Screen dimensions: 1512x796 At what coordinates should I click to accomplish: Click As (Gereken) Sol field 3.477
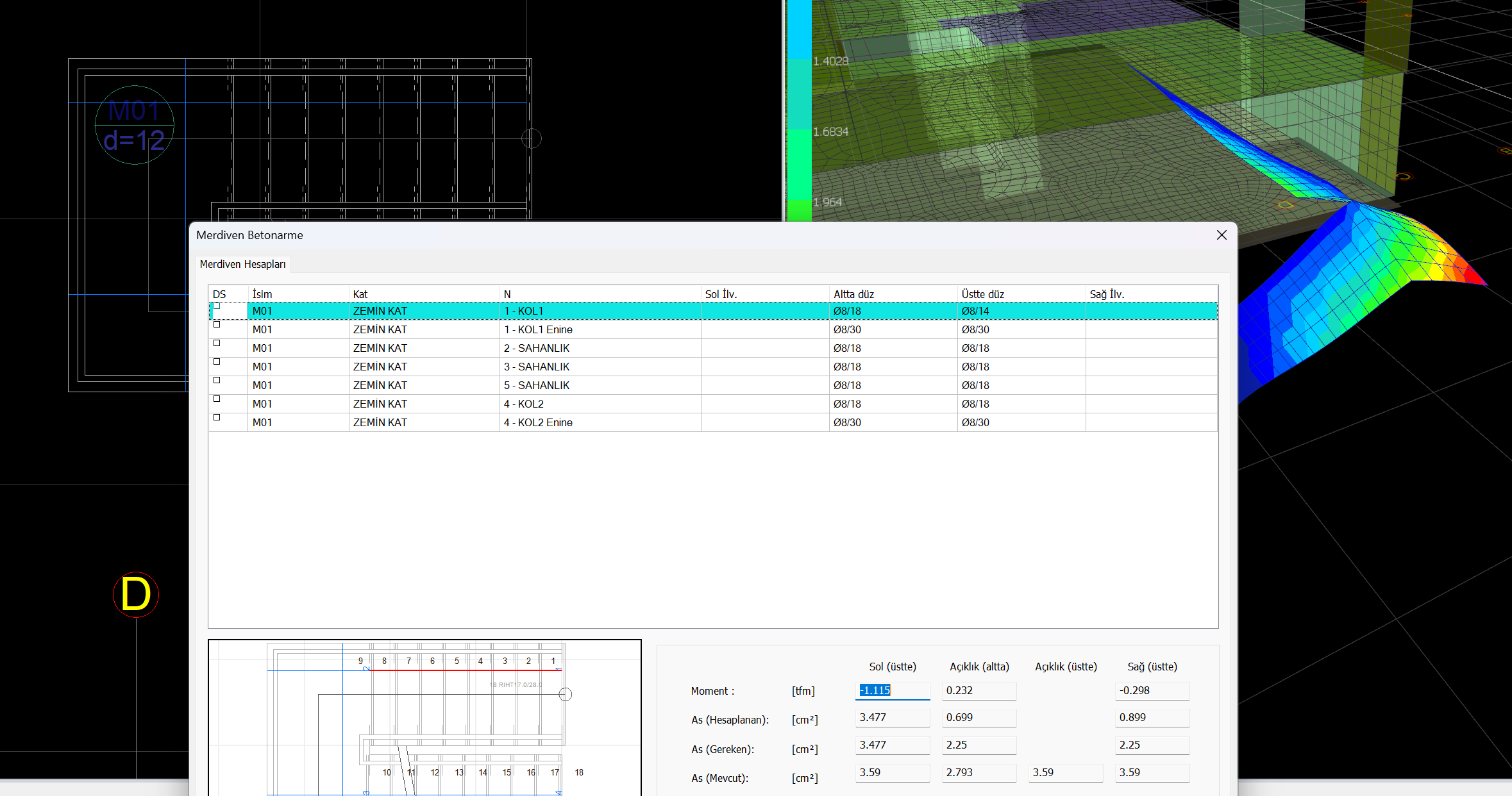[x=893, y=745]
